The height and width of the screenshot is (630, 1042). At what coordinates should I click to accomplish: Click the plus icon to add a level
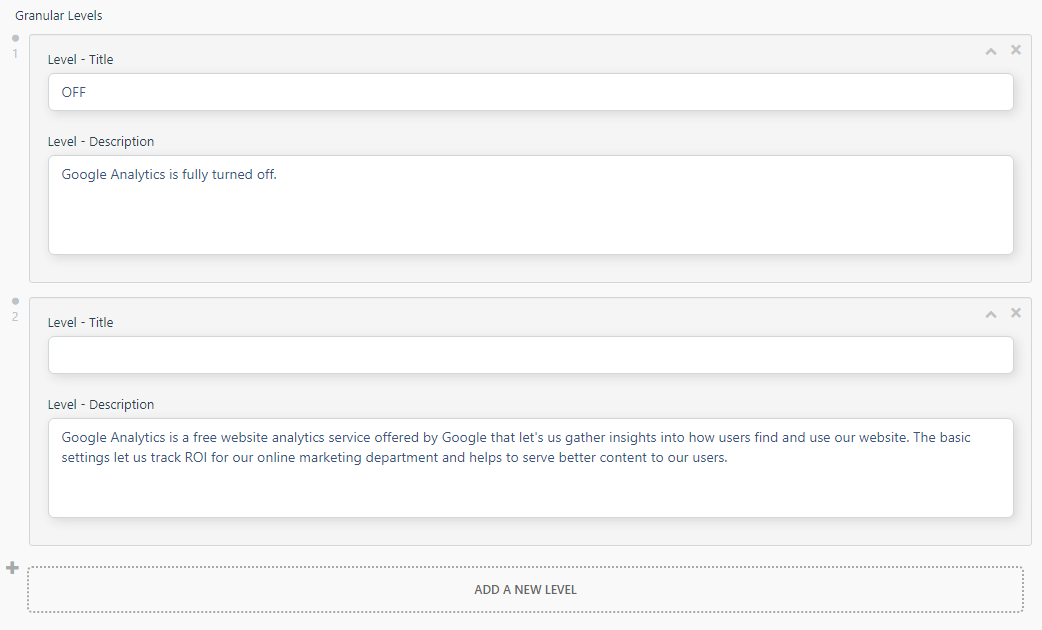[x=12, y=567]
